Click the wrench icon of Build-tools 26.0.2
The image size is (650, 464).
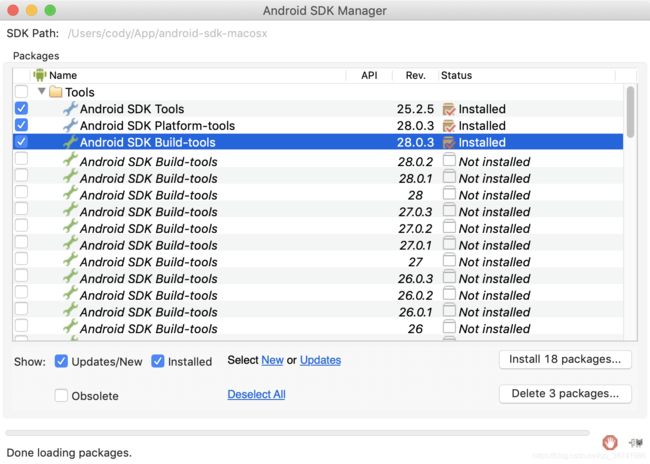click(x=70, y=293)
